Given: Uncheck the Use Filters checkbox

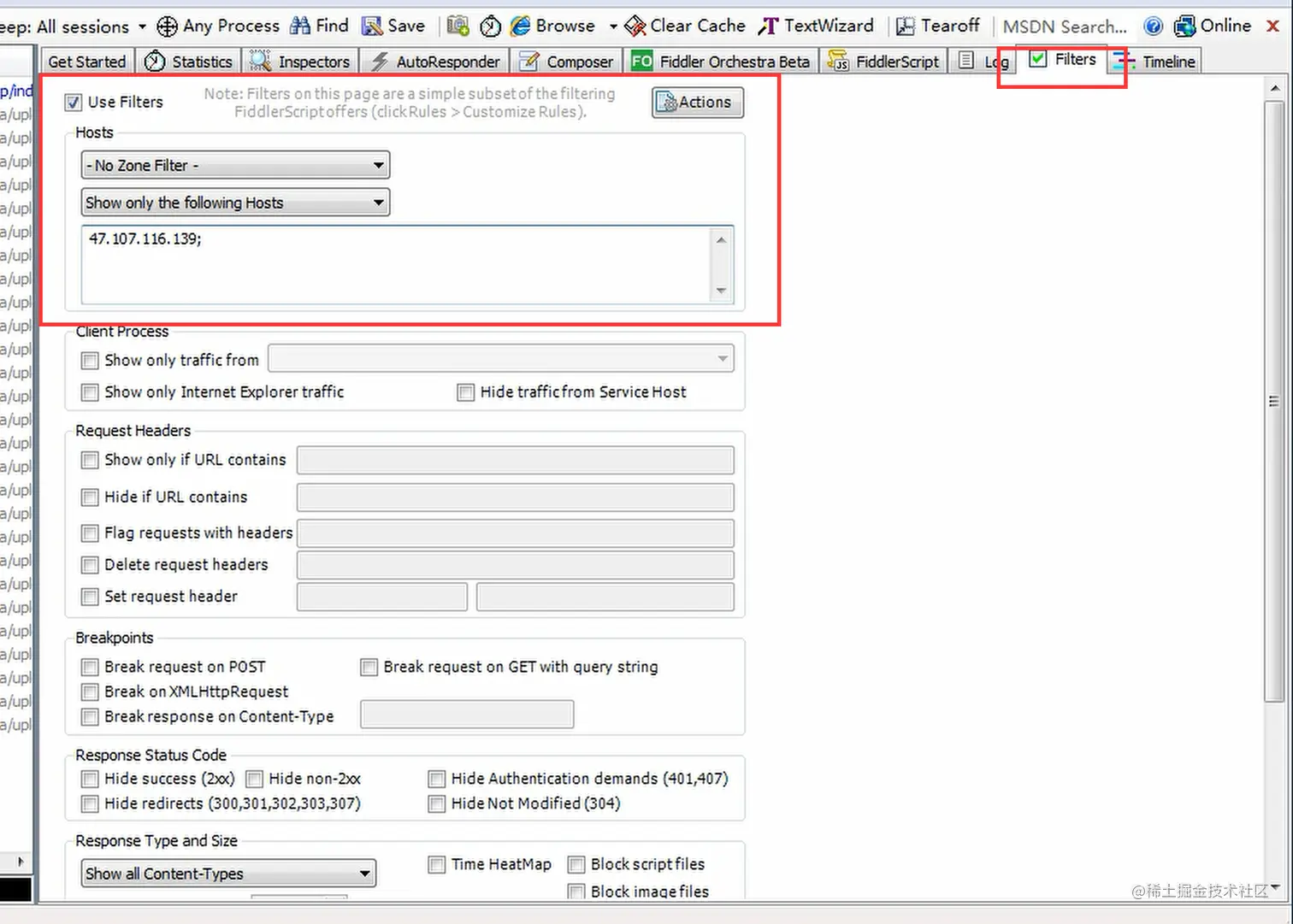Looking at the screenshot, I should (x=74, y=103).
